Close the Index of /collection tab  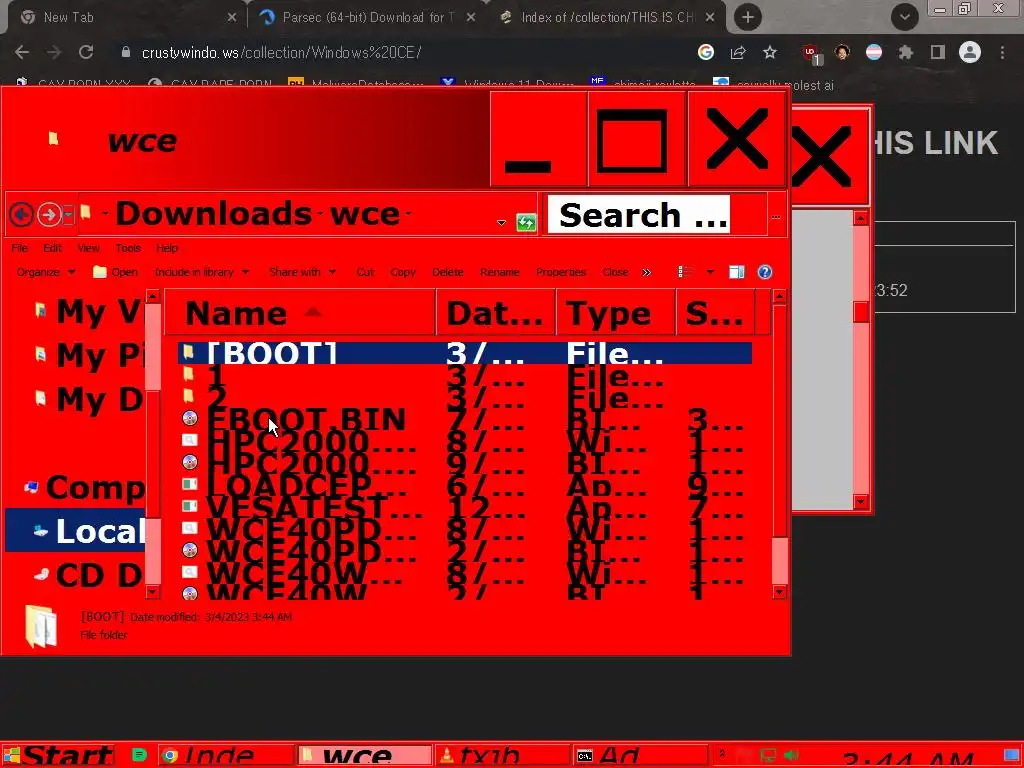[711, 18]
